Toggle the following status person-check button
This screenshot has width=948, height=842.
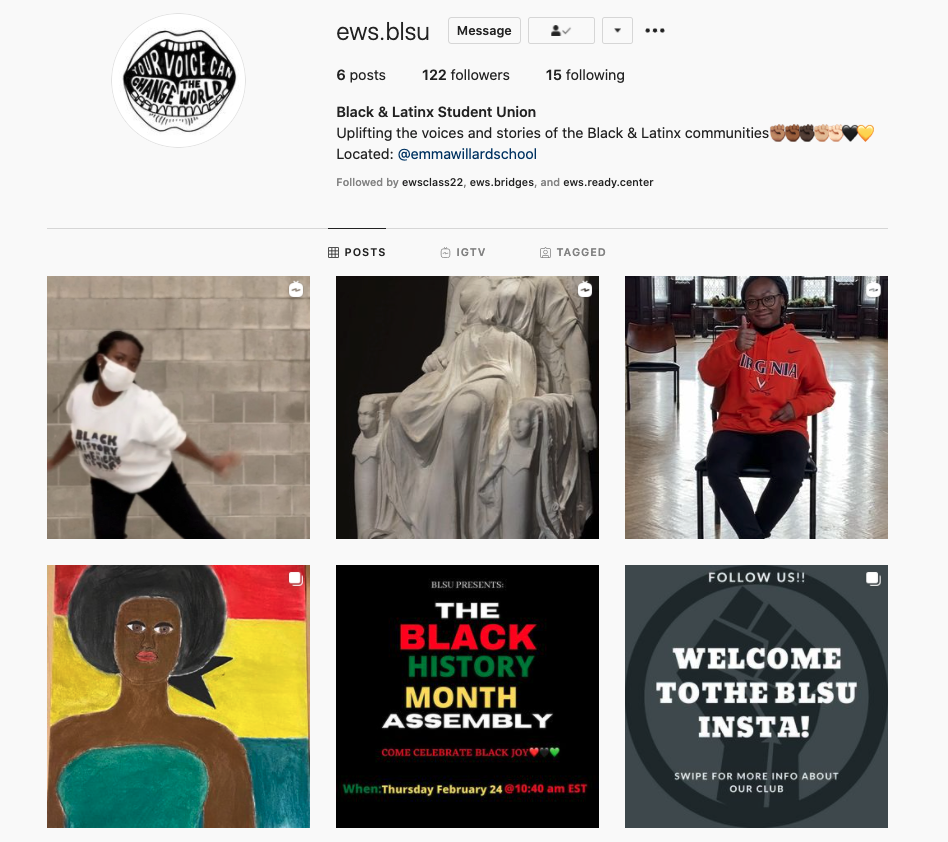pos(561,31)
